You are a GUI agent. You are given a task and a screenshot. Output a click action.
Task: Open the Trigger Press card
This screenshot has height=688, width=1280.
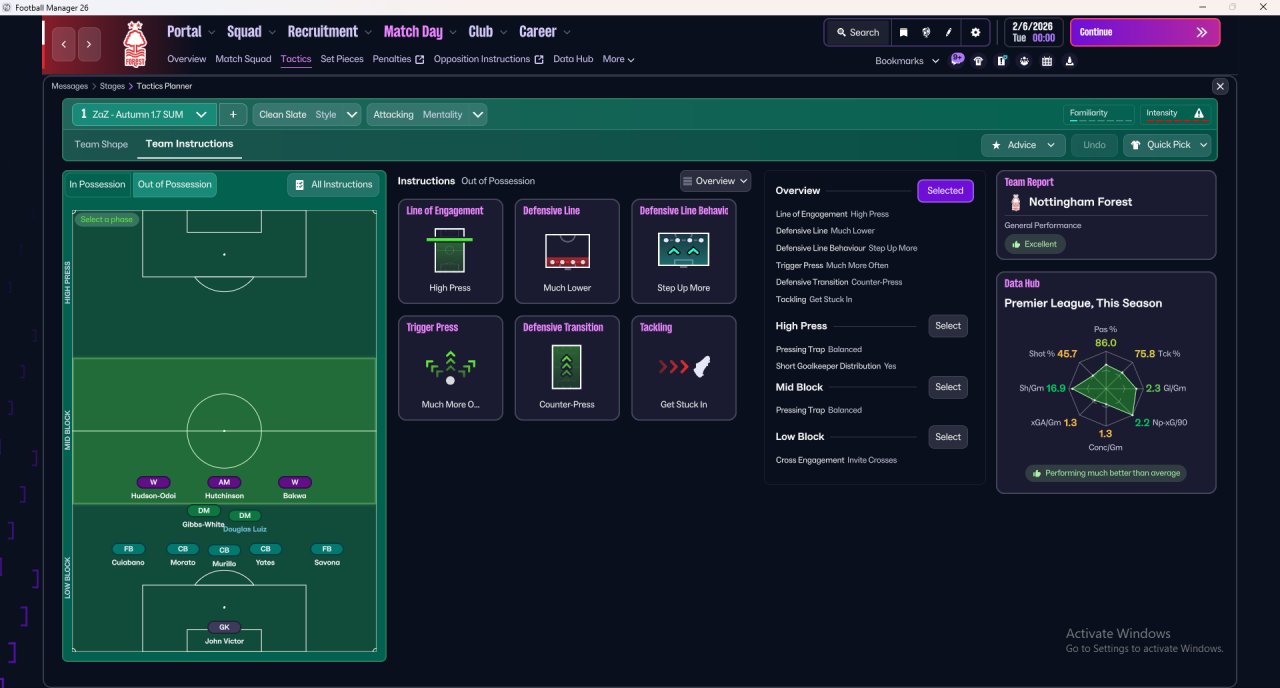click(x=451, y=368)
